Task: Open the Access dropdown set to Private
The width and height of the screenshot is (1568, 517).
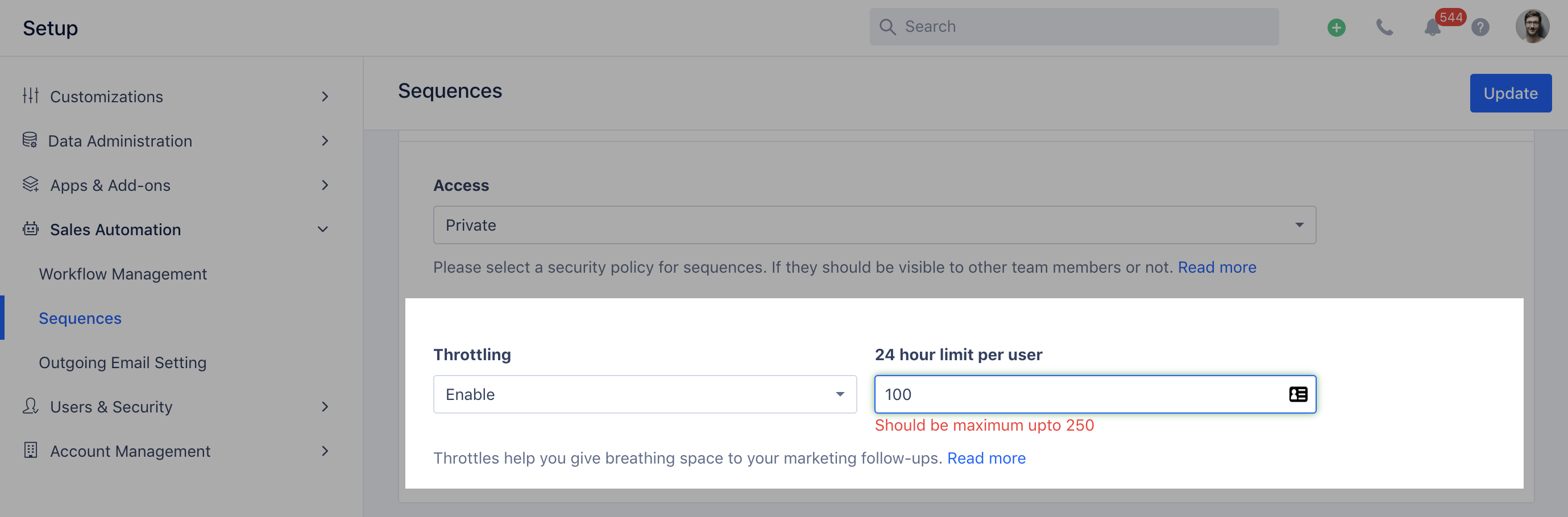Action: [874, 225]
